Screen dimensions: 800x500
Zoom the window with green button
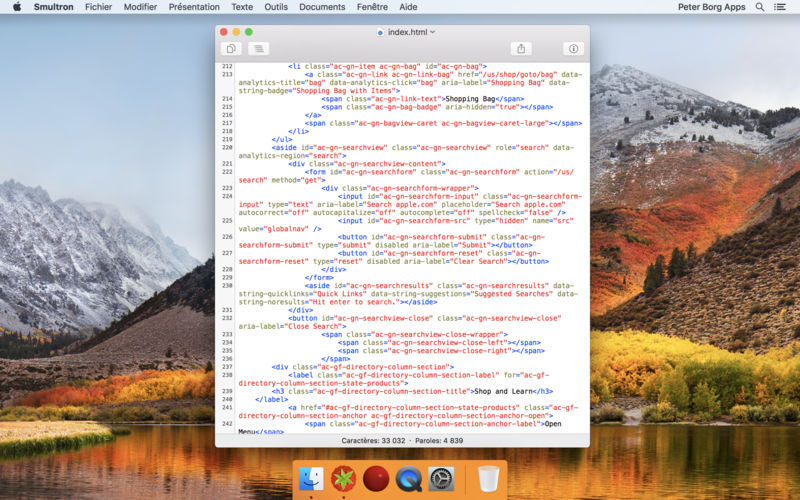point(248,32)
